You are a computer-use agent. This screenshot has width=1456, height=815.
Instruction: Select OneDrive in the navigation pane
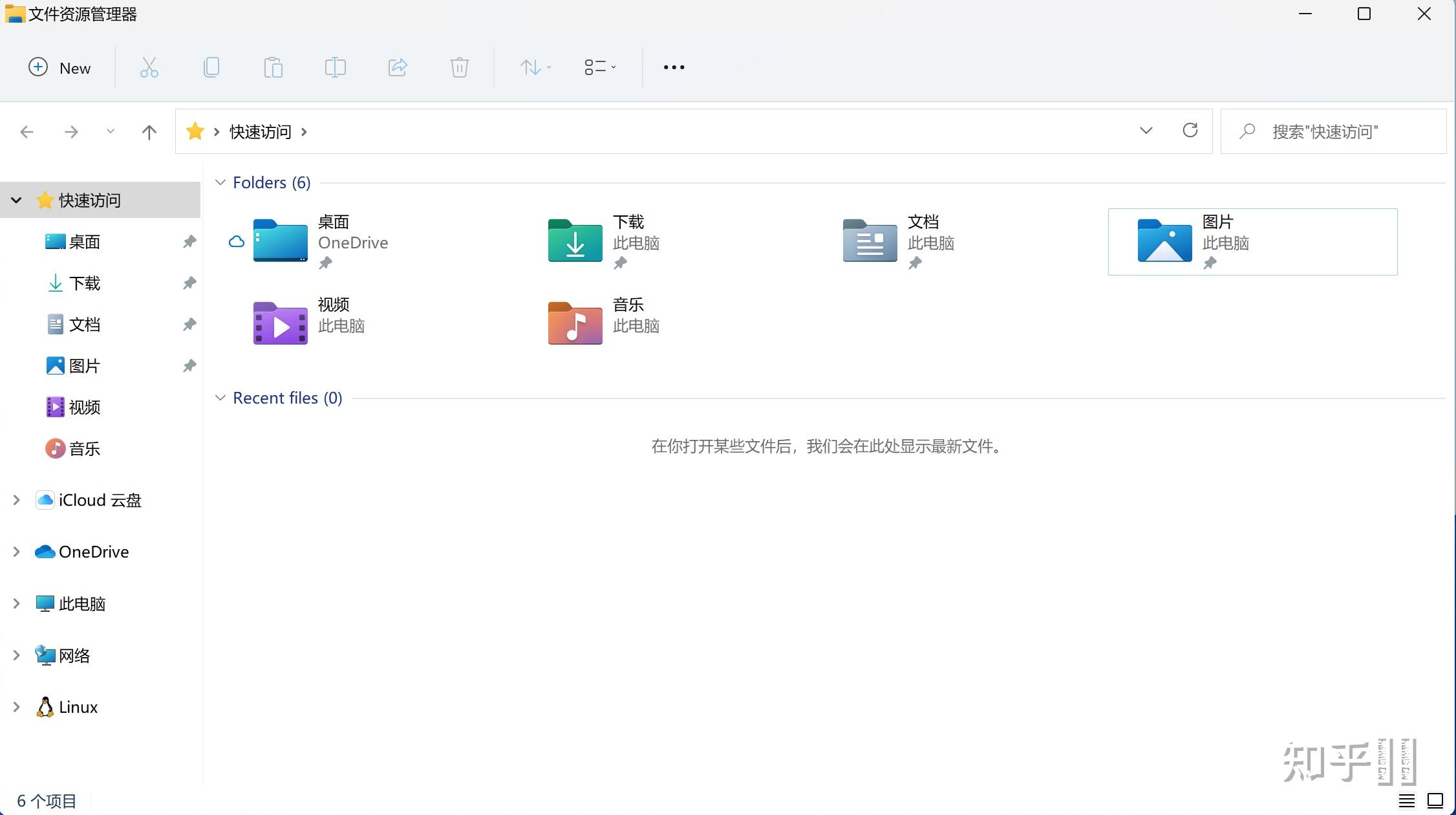(93, 552)
